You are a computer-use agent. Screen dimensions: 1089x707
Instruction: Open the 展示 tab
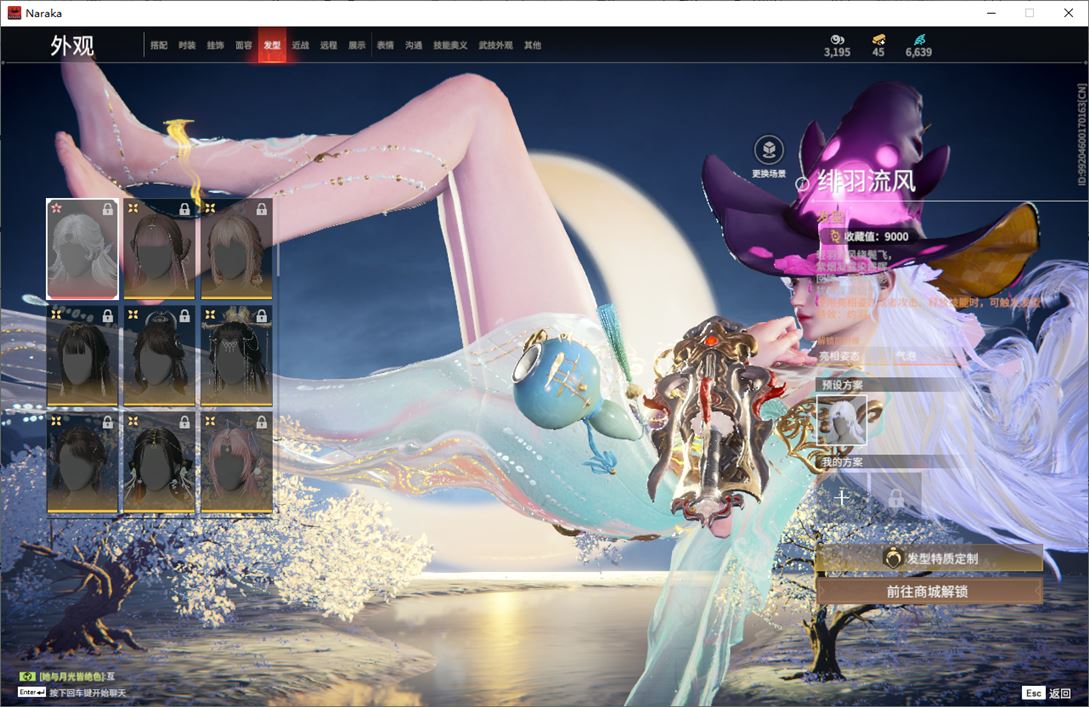(x=357, y=45)
